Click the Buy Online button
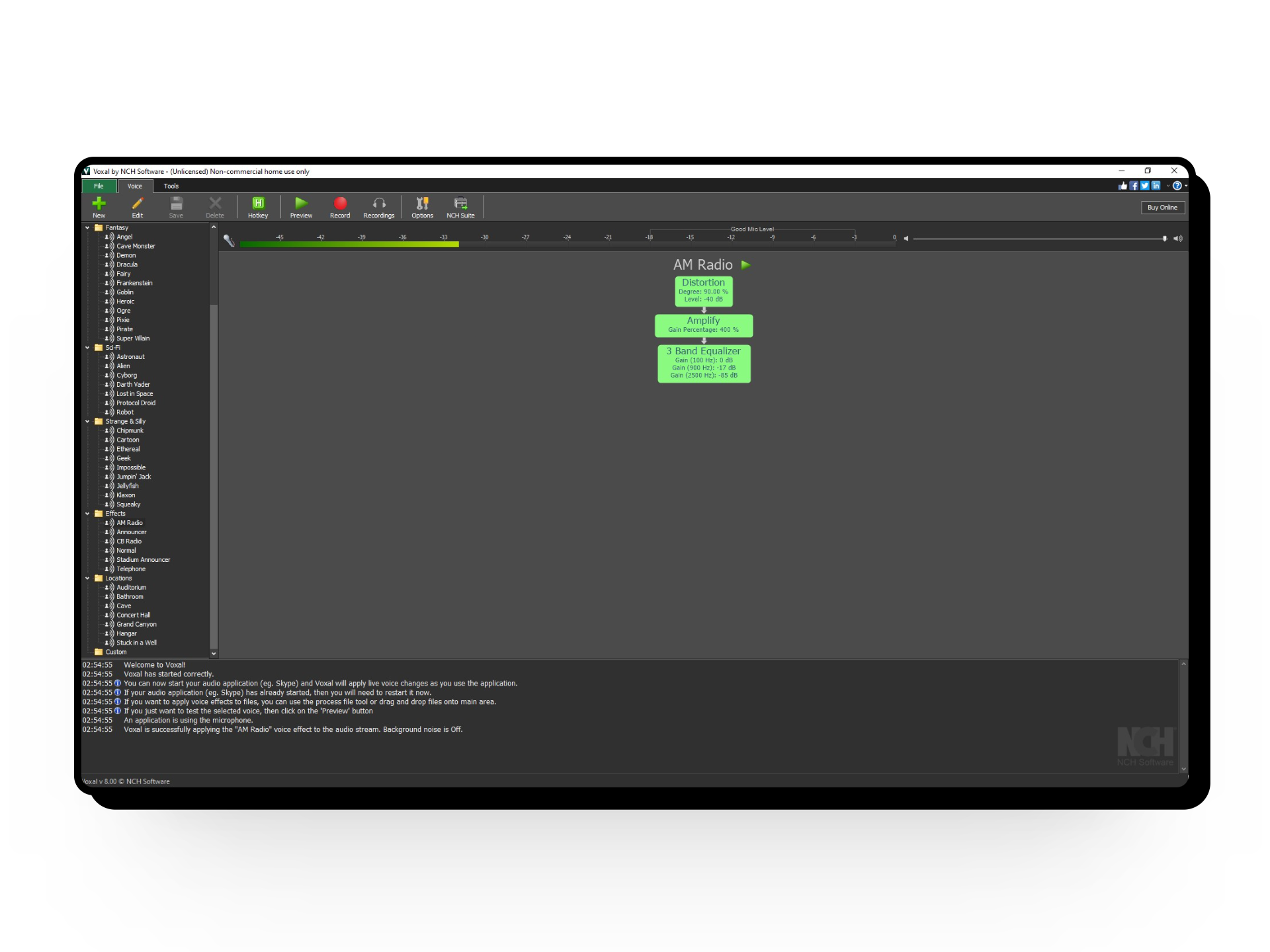1270x952 pixels. (x=1162, y=208)
